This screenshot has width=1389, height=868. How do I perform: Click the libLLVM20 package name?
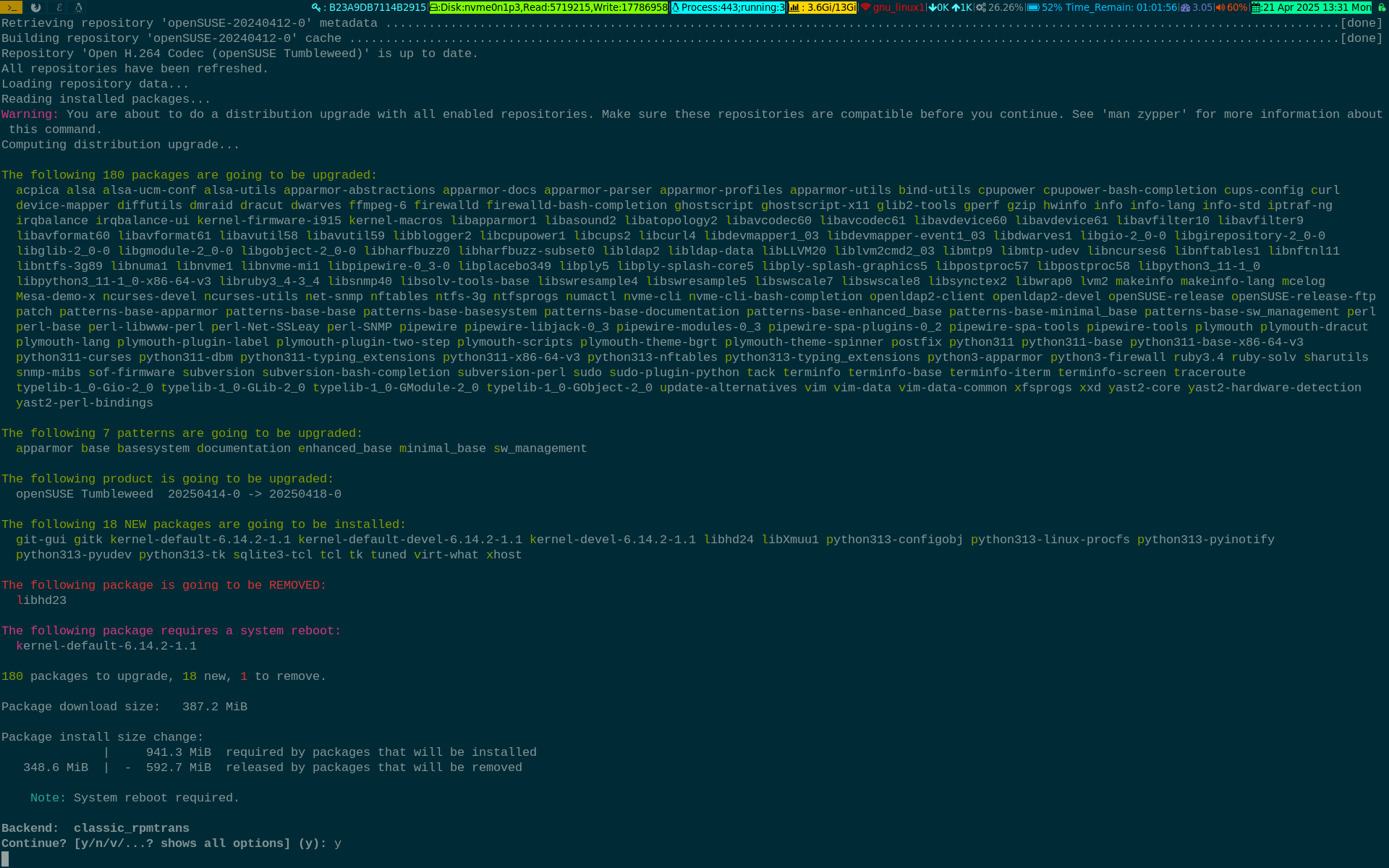click(x=794, y=251)
